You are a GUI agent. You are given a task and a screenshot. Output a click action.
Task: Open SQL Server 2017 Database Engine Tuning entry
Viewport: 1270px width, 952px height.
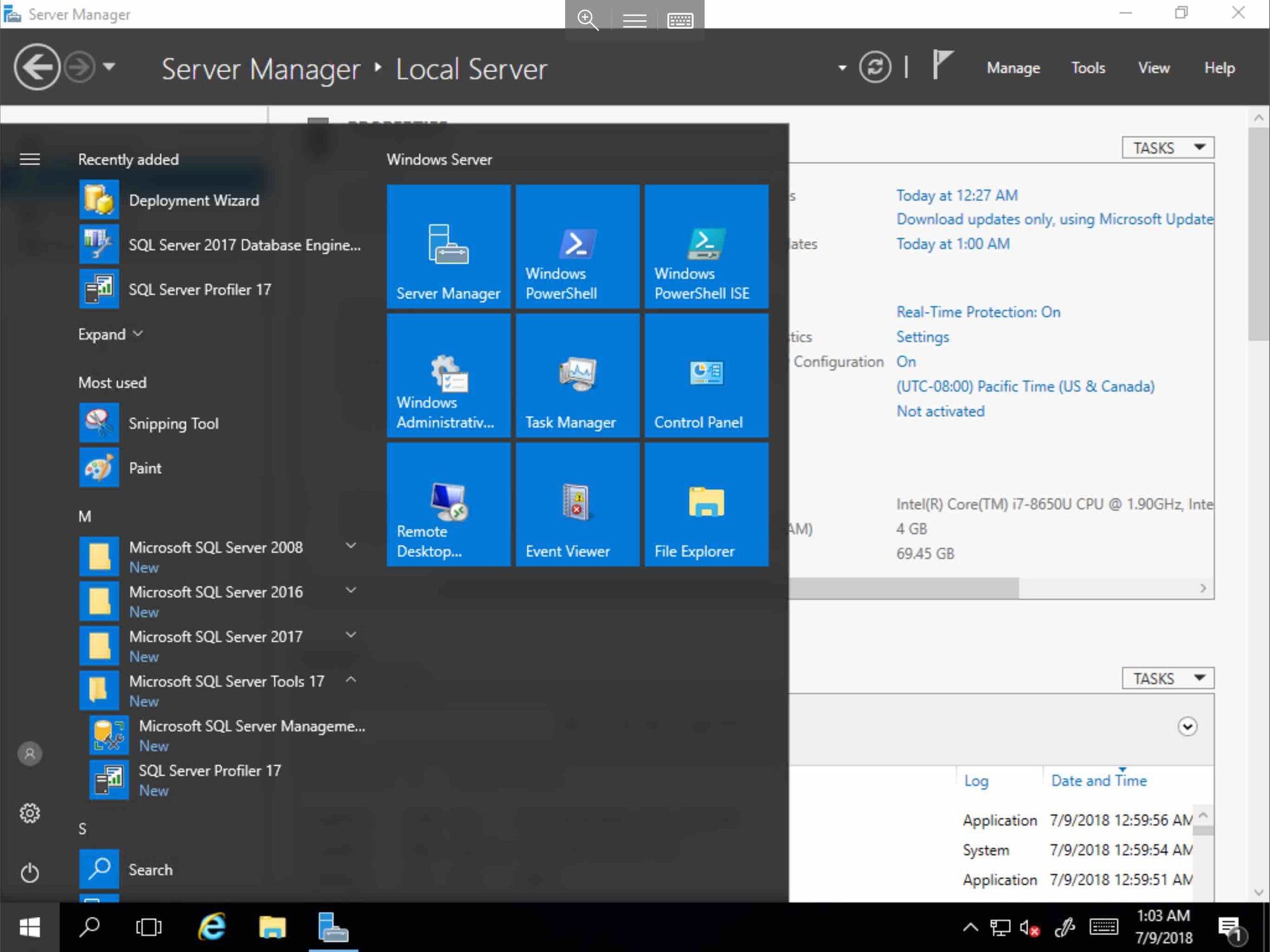[x=222, y=245]
